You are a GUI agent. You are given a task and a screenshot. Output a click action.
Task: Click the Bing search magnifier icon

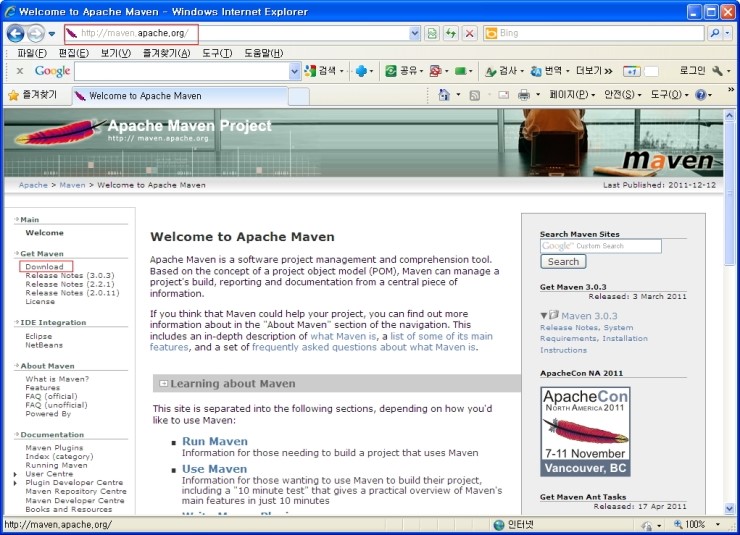(715, 33)
